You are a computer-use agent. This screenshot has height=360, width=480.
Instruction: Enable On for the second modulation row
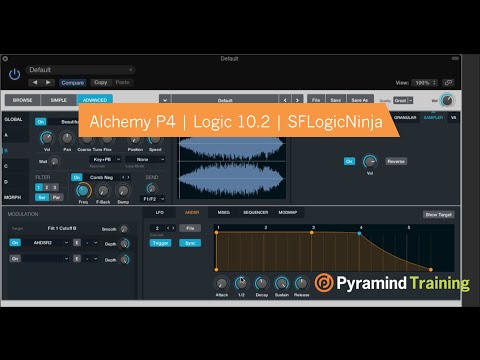15,259
